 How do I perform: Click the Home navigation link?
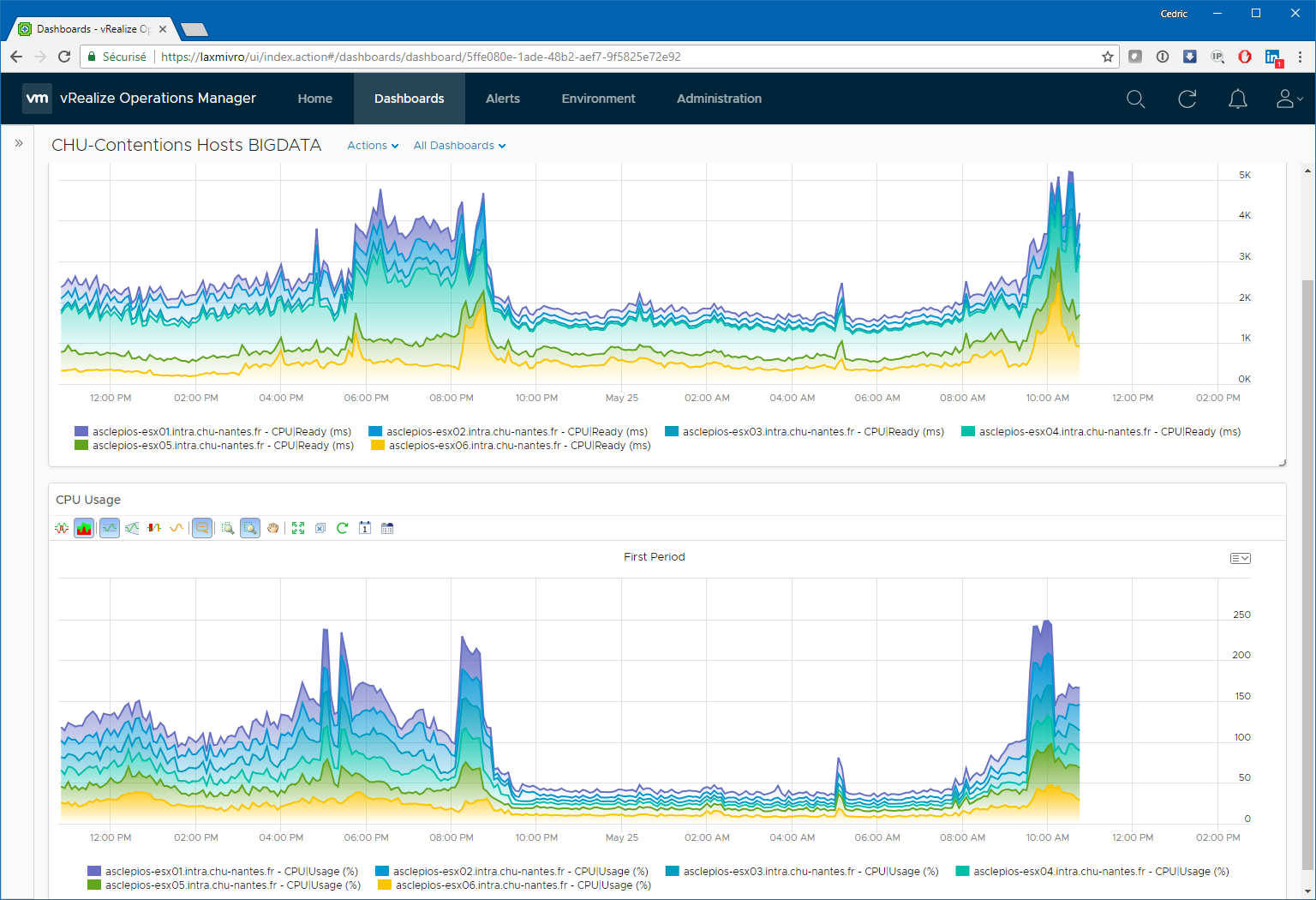pyautogui.click(x=314, y=99)
